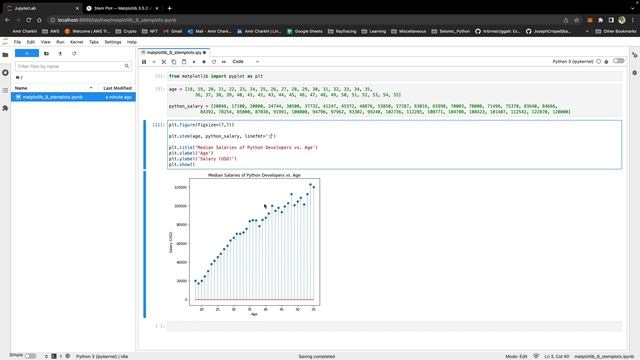This screenshot has height=360, width=640.
Task: Open the Learning bookmarks folder
Action: [x=373, y=31]
